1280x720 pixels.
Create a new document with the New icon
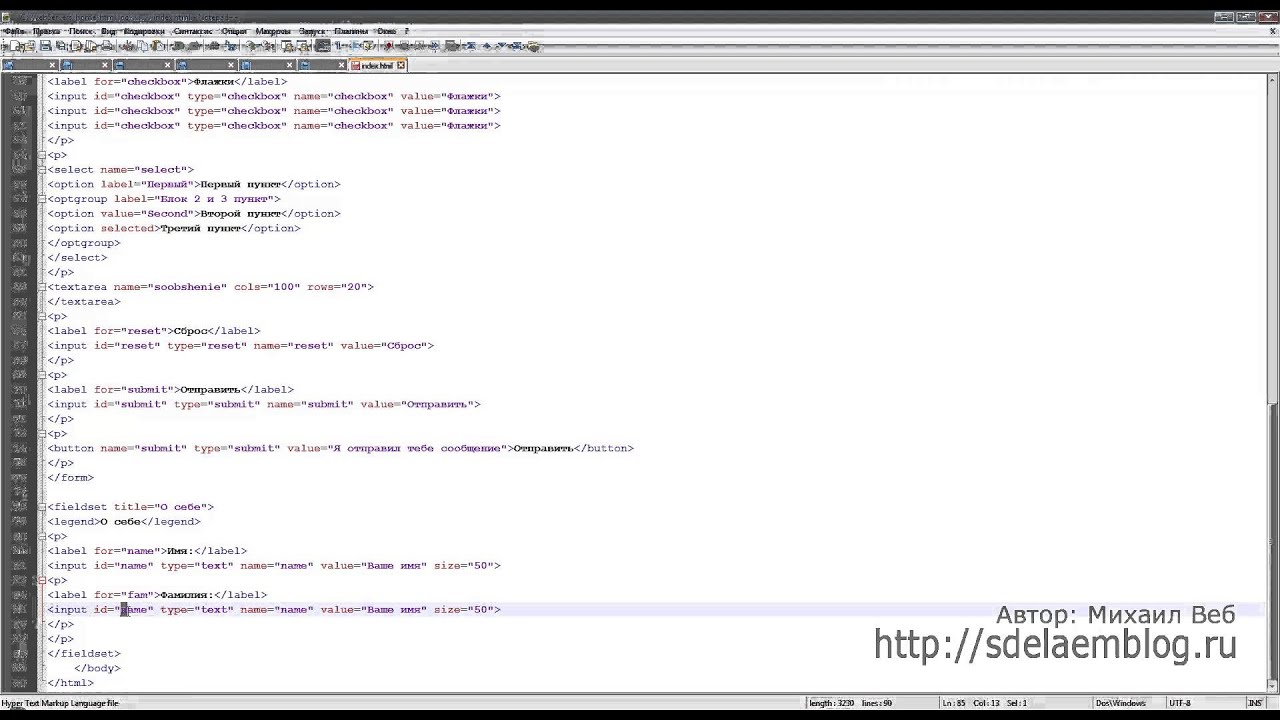click(x=16, y=46)
